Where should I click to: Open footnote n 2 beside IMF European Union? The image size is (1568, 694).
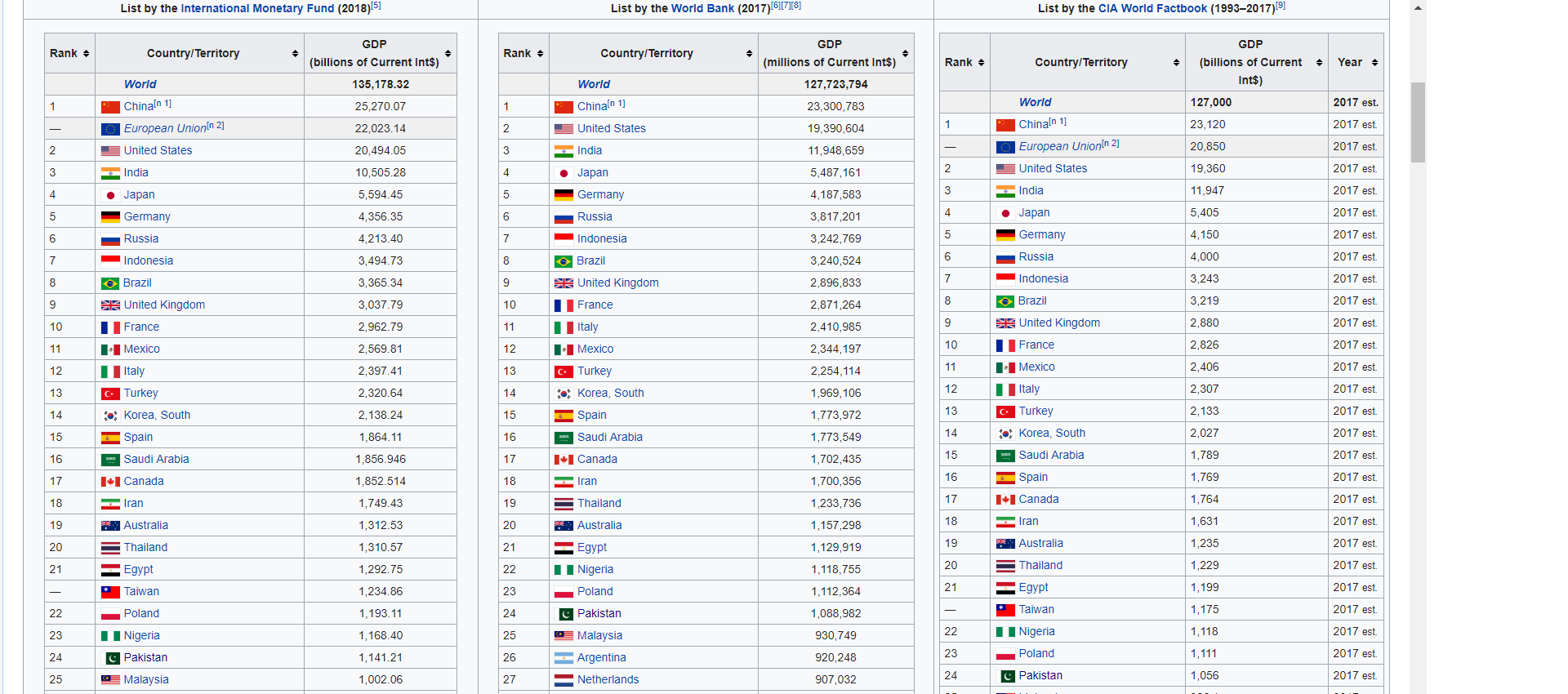pyautogui.click(x=216, y=126)
